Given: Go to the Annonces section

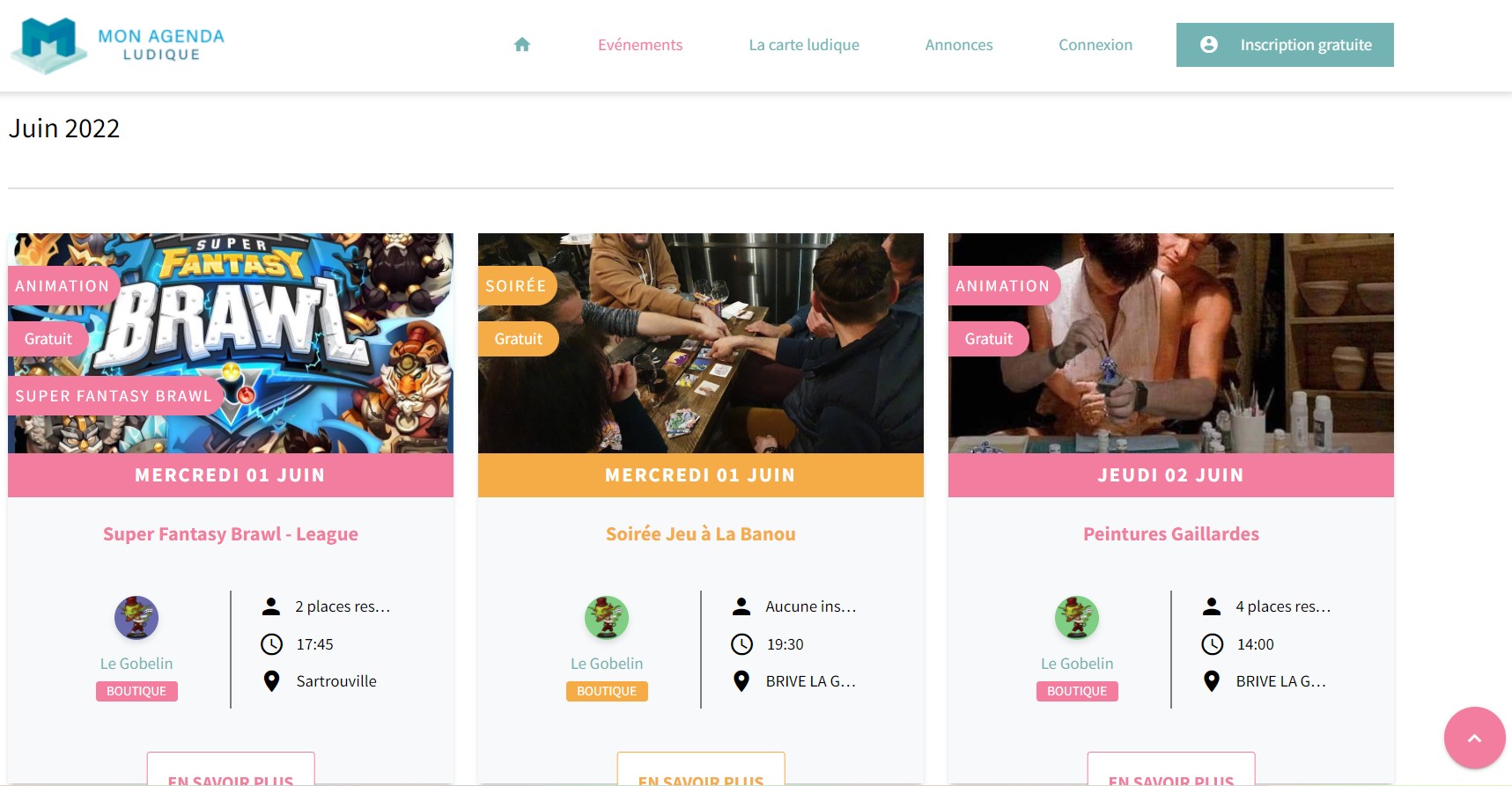Looking at the screenshot, I should [958, 45].
